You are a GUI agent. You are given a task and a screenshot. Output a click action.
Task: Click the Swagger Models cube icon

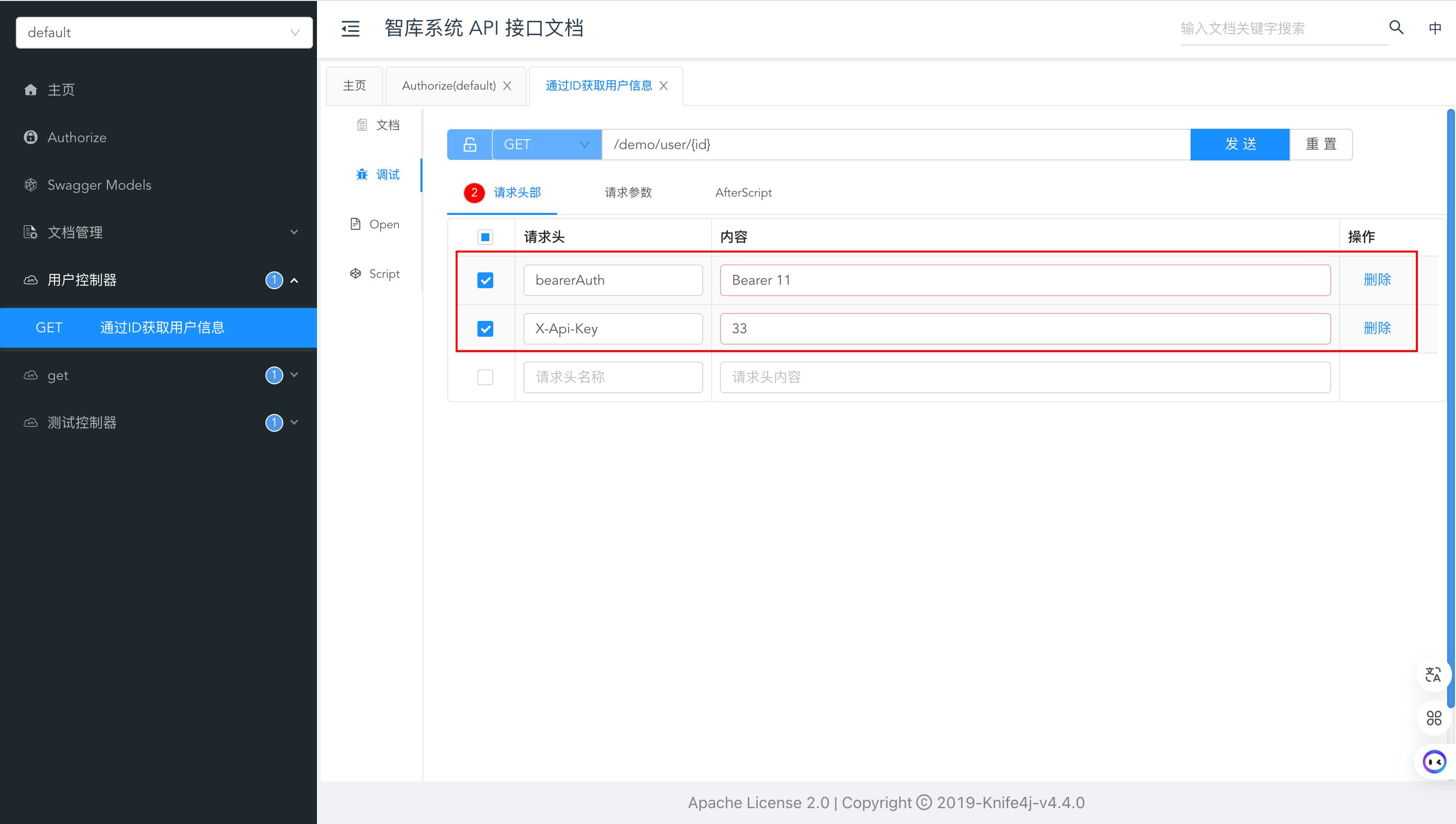(31, 185)
